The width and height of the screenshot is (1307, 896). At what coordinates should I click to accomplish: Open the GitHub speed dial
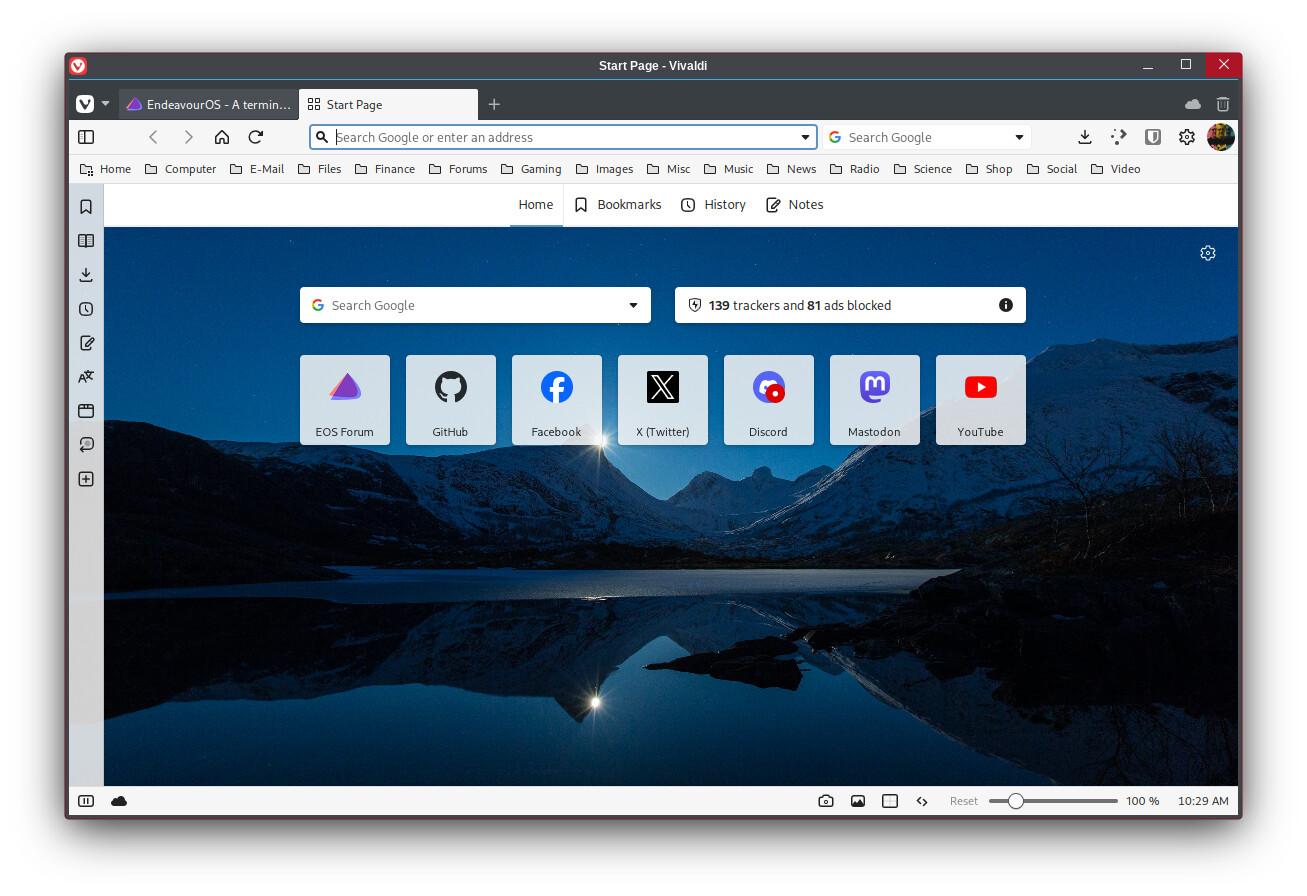[450, 399]
